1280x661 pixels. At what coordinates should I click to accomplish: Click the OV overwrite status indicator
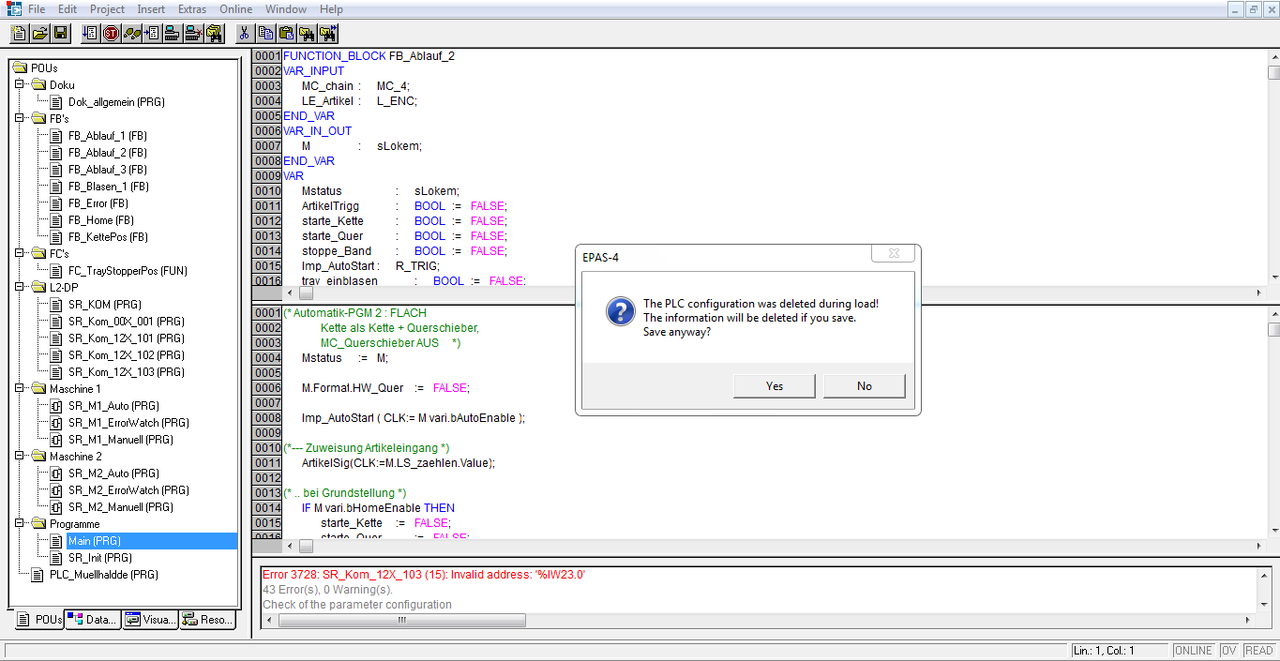(1229, 650)
